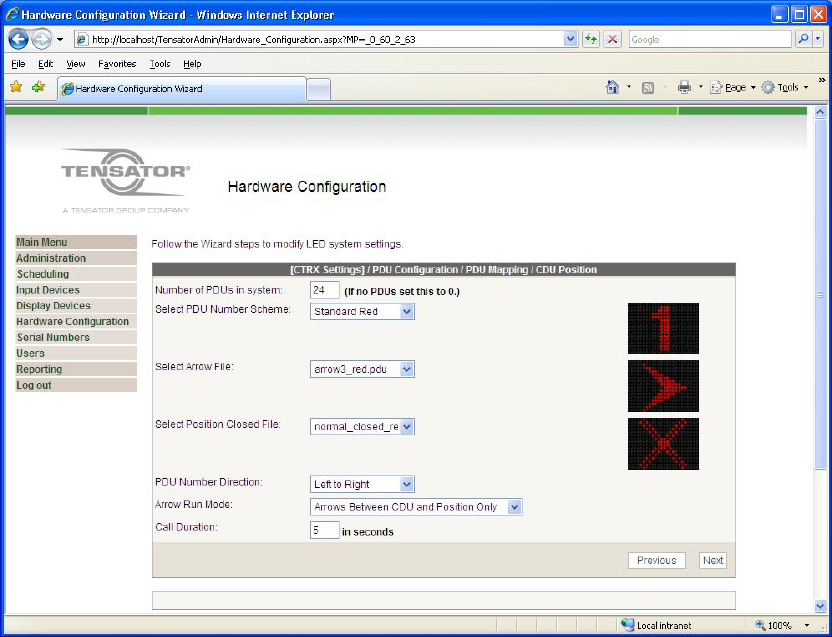
Task: Go to Main Menu in sidebar
Action: click(x=76, y=242)
